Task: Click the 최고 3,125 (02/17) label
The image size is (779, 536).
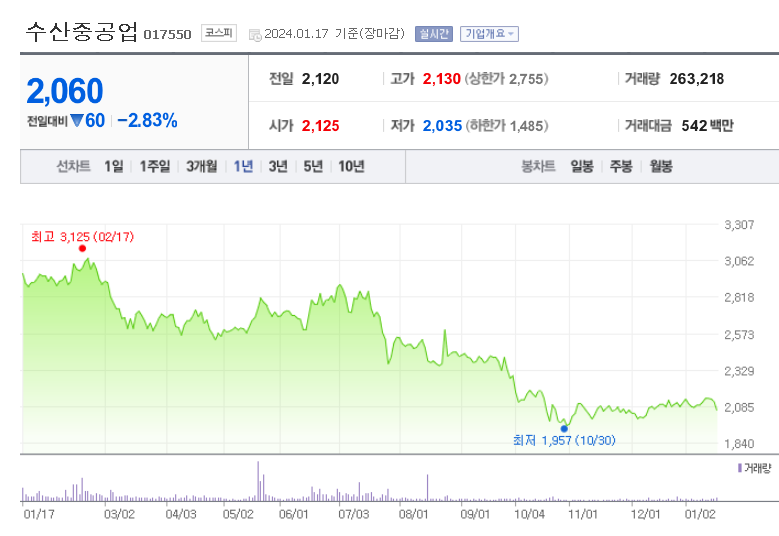Action: pos(82,236)
